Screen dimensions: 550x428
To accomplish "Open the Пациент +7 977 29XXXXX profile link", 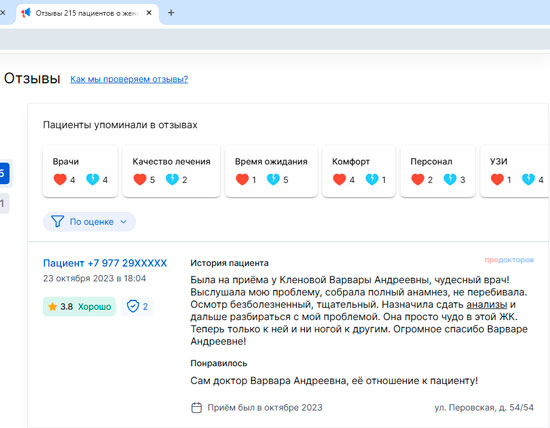I will coord(105,263).
